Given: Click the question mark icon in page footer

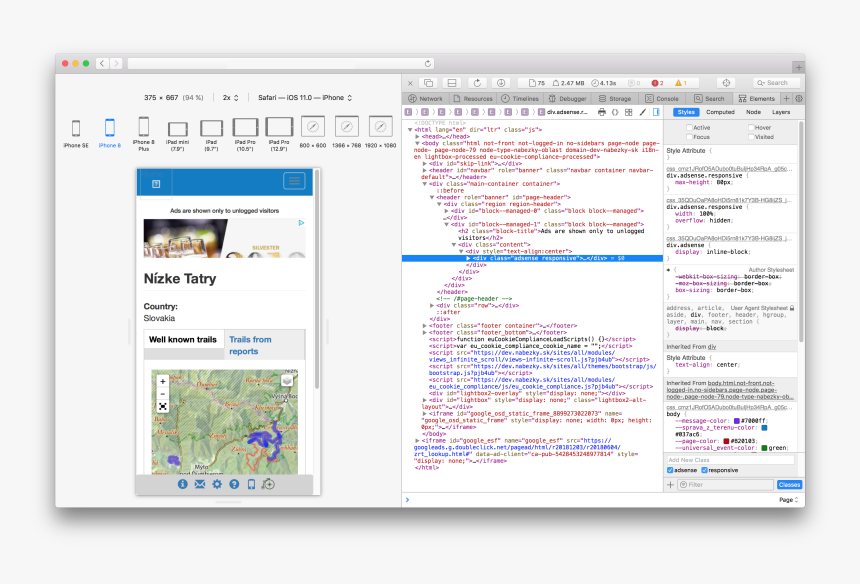Looking at the screenshot, I should [x=234, y=484].
